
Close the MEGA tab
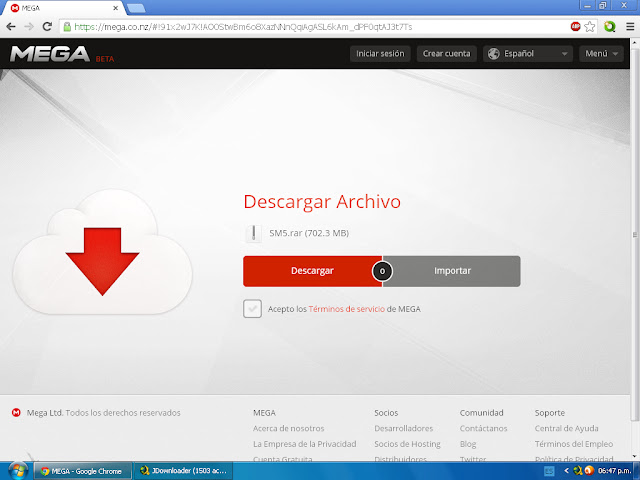click(x=116, y=8)
